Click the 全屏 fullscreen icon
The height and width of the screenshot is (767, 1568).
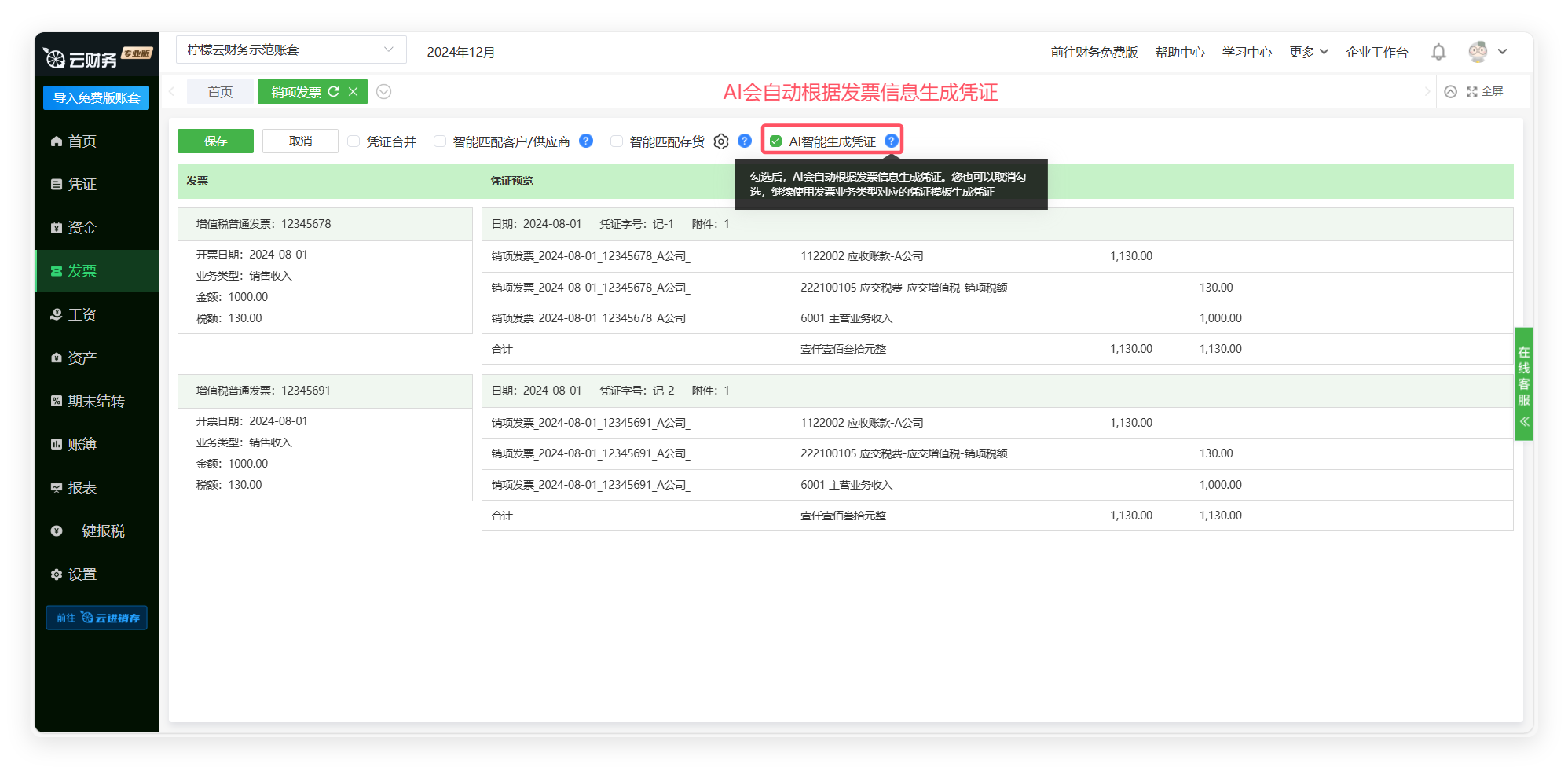(1472, 92)
